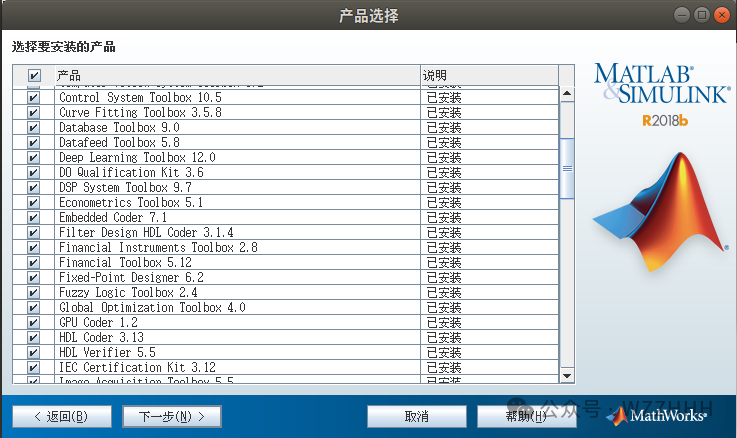
Task: Select the Financial Instruments Toolbox 2.8 text
Action: [x=158, y=248]
